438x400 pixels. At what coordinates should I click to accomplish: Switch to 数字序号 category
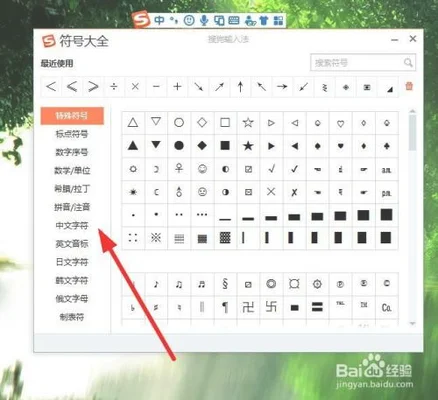click(x=72, y=152)
